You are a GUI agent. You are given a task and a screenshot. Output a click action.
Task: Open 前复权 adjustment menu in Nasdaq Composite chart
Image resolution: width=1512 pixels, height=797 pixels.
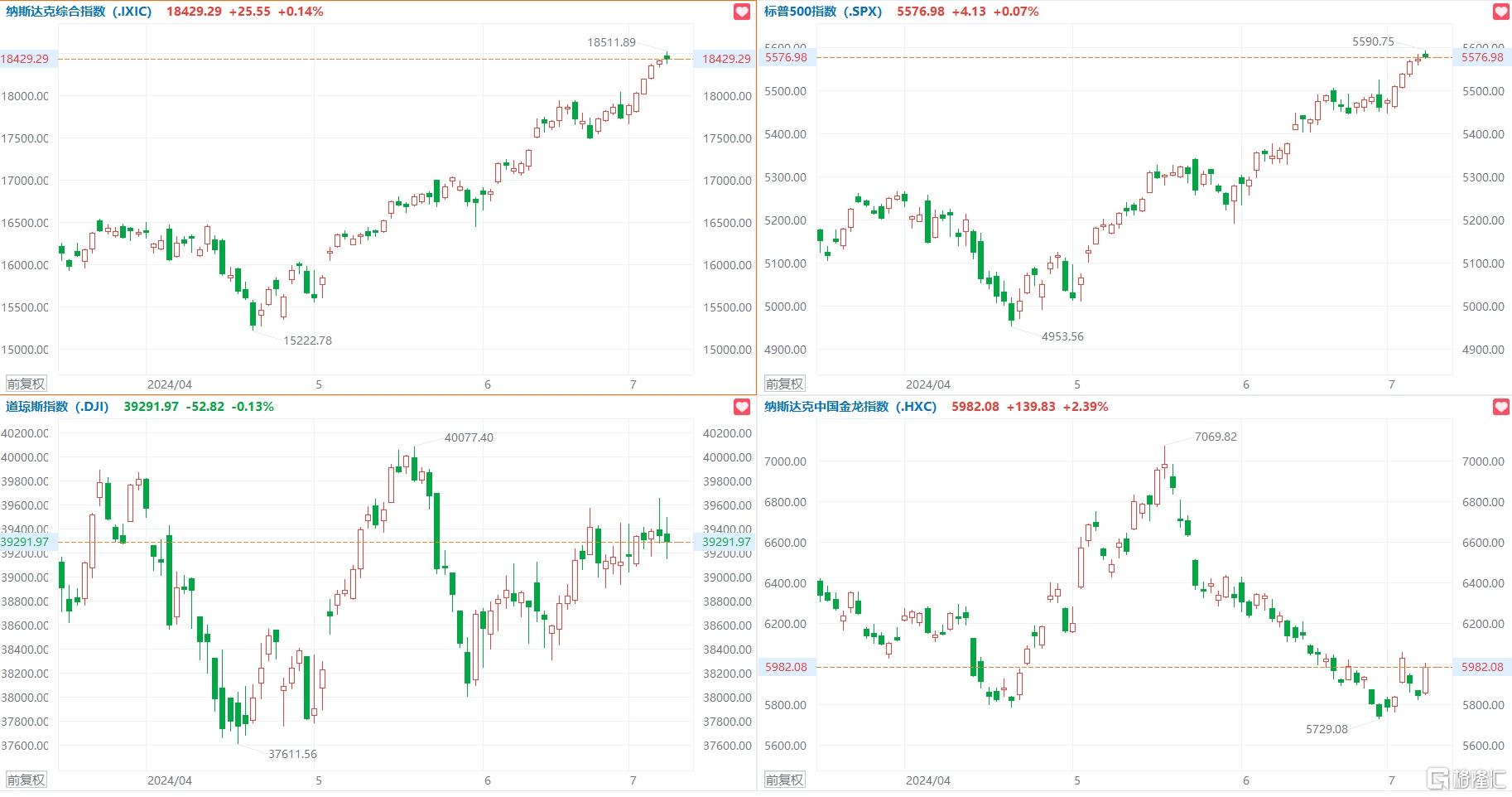tap(26, 384)
